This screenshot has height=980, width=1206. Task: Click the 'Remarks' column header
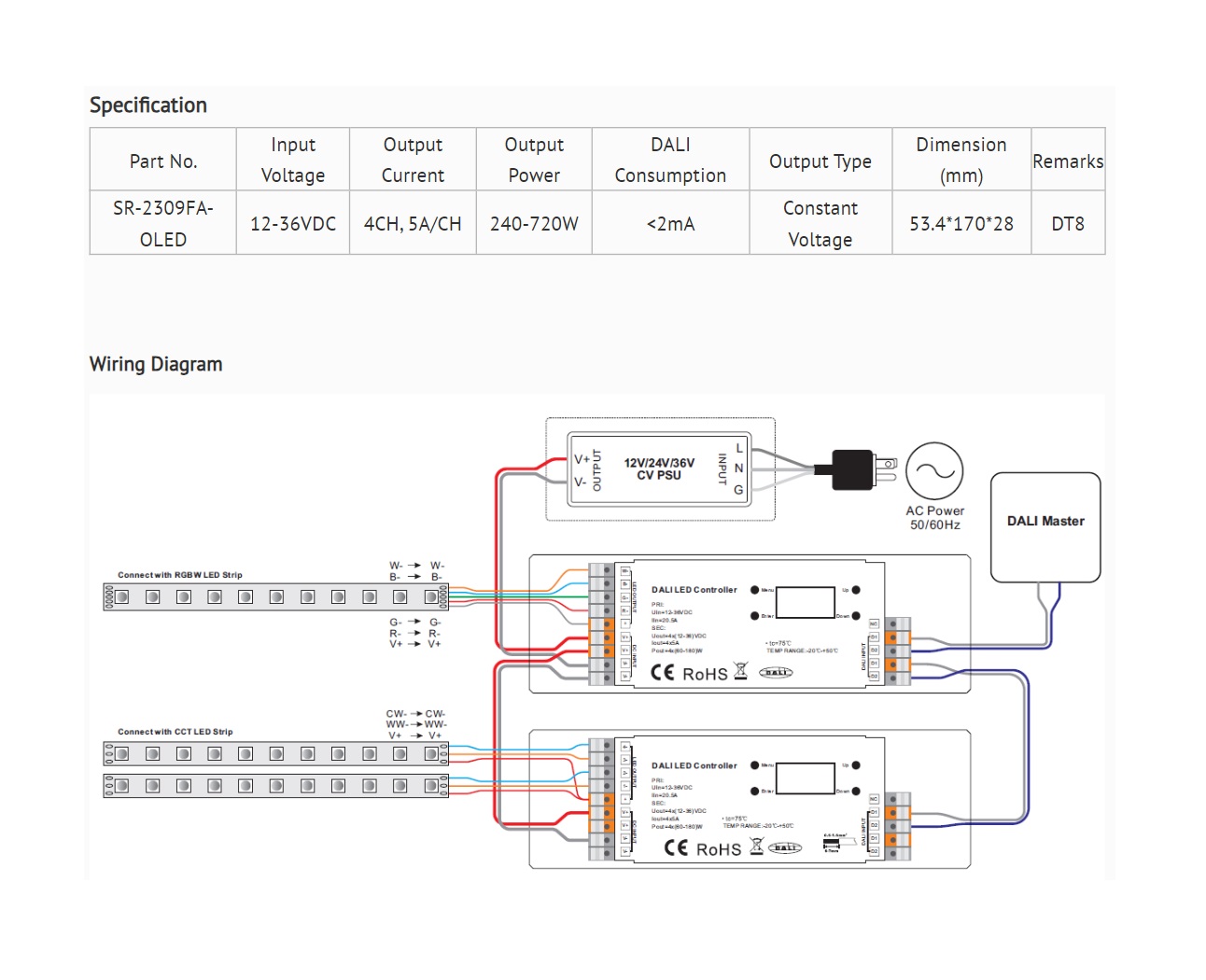(1068, 161)
